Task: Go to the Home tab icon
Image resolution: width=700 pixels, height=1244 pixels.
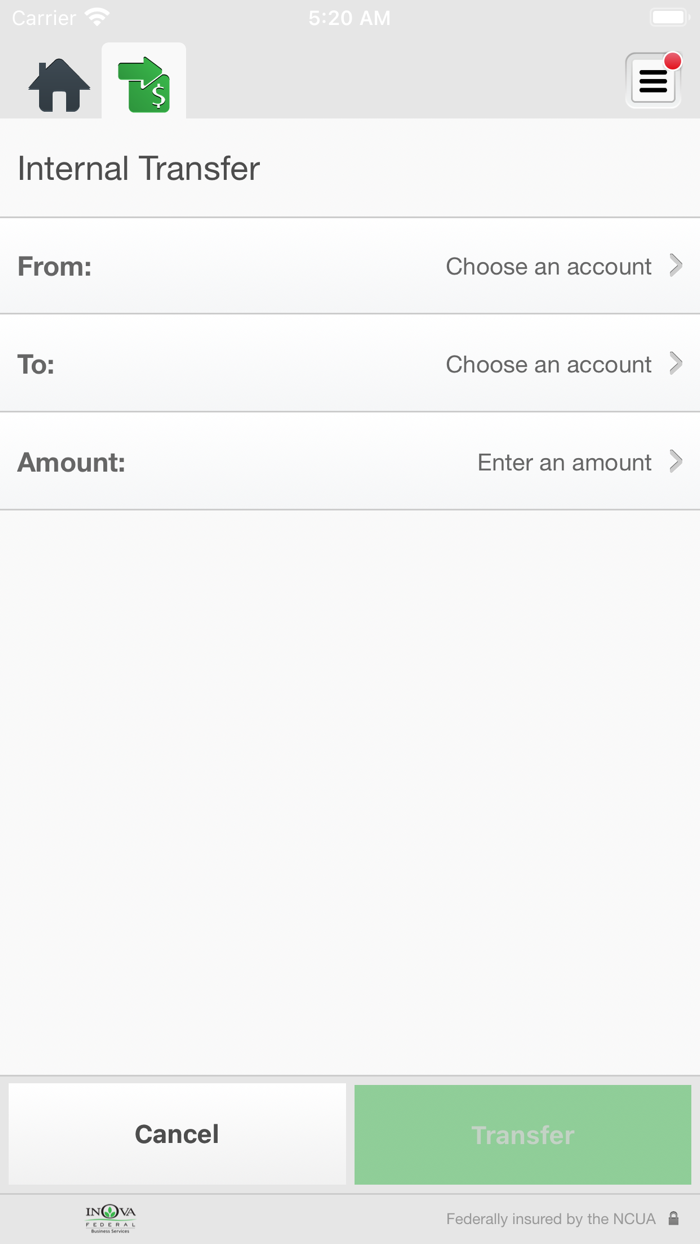Action: (x=59, y=85)
